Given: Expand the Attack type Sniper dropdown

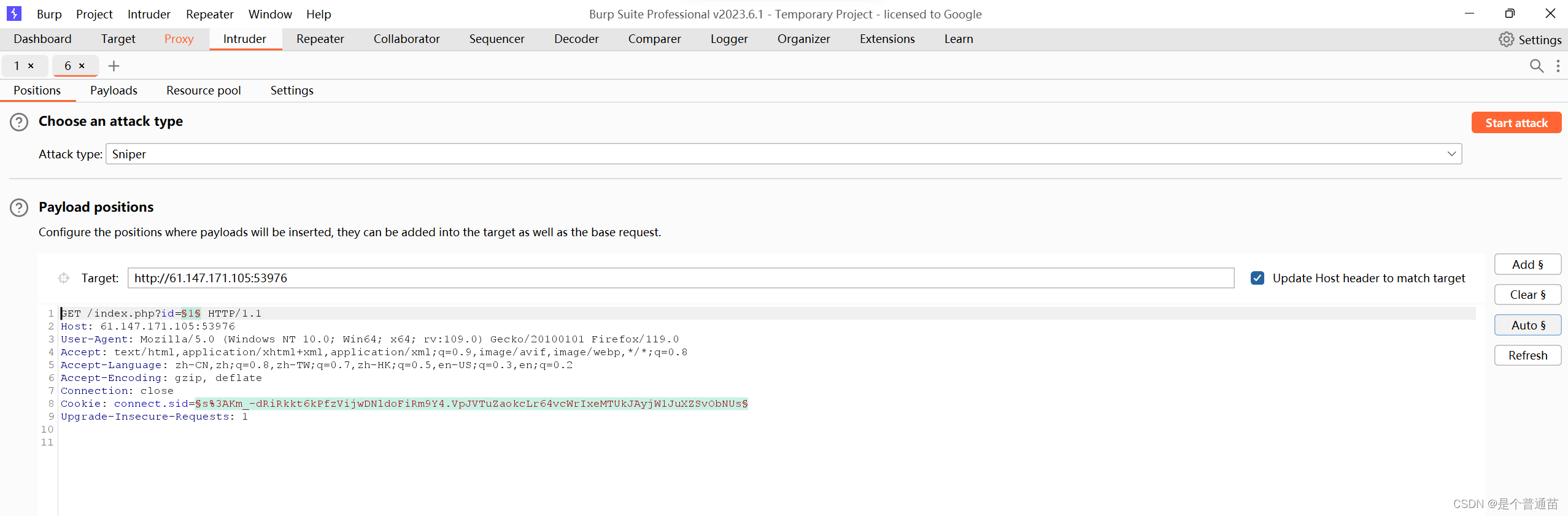Looking at the screenshot, I should click(x=784, y=154).
